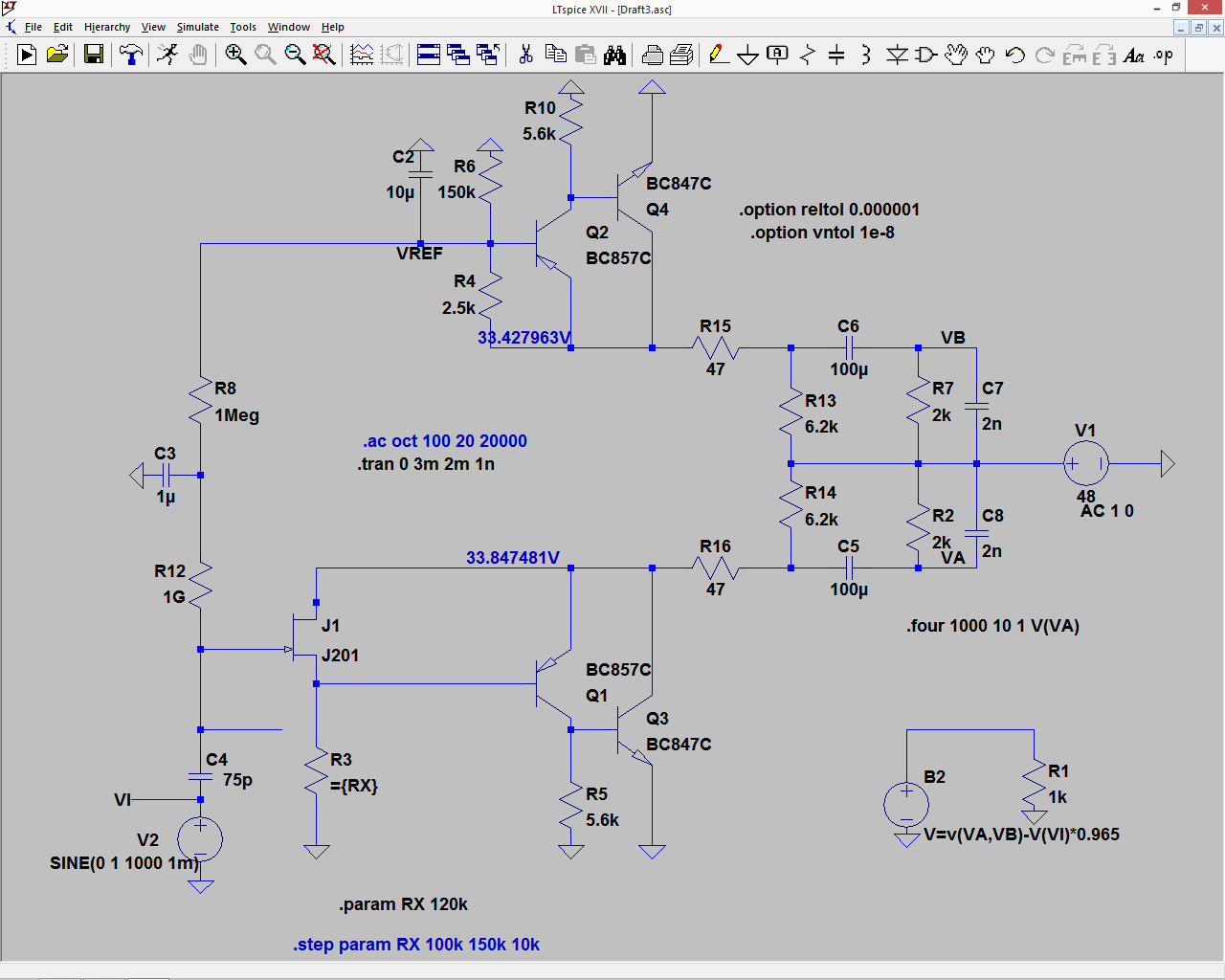Click the '.tran 0 3m 2m 1n' directive
Viewport: 1225px width, 980px height.
[x=427, y=464]
